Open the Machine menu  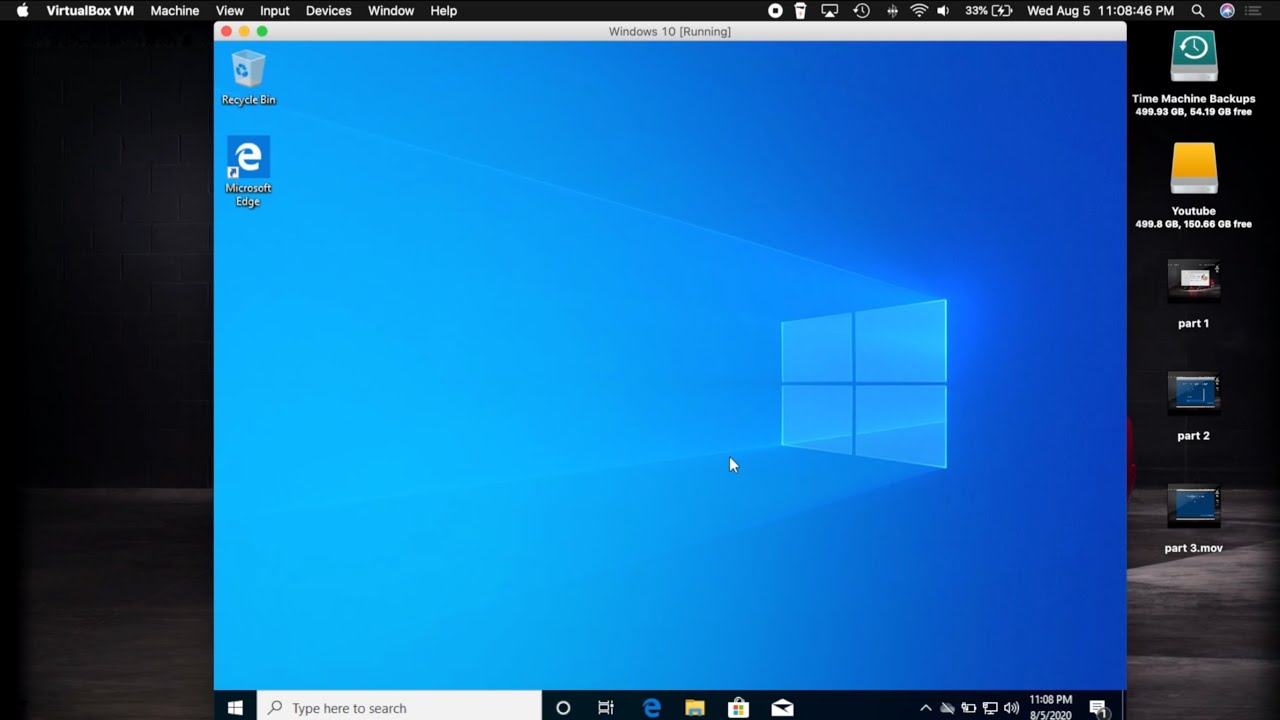[x=175, y=10]
